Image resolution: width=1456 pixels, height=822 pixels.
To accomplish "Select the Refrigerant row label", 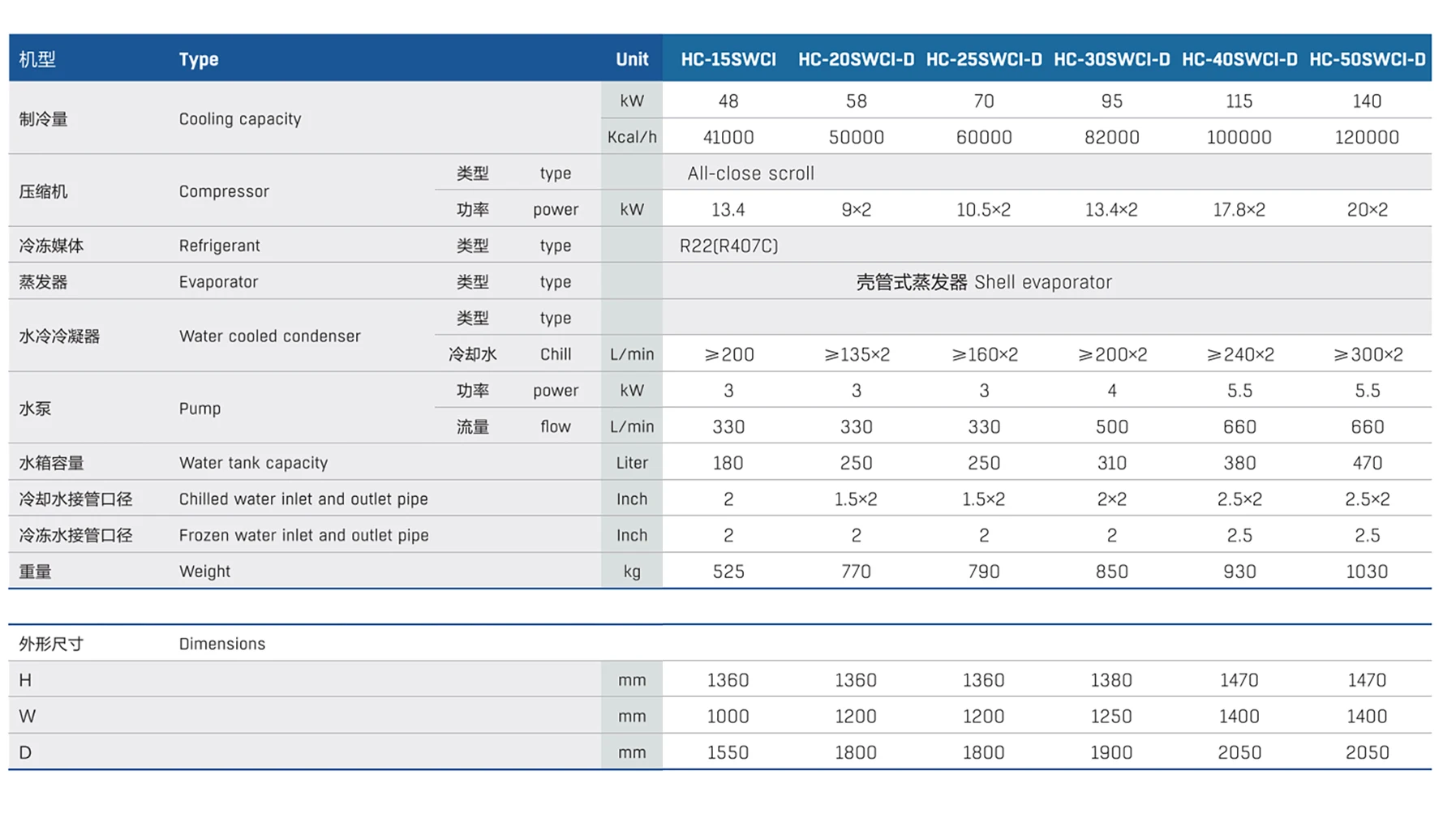I will click(219, 246).
